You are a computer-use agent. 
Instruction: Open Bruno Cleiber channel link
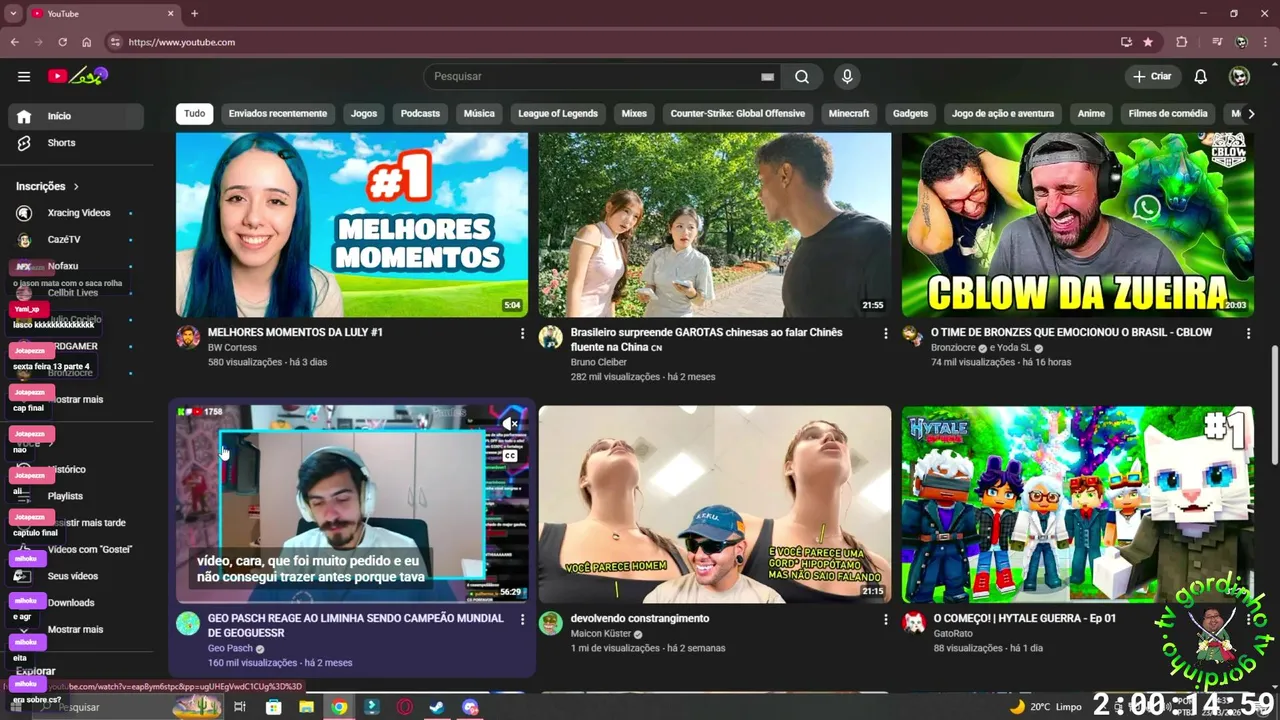599,362
